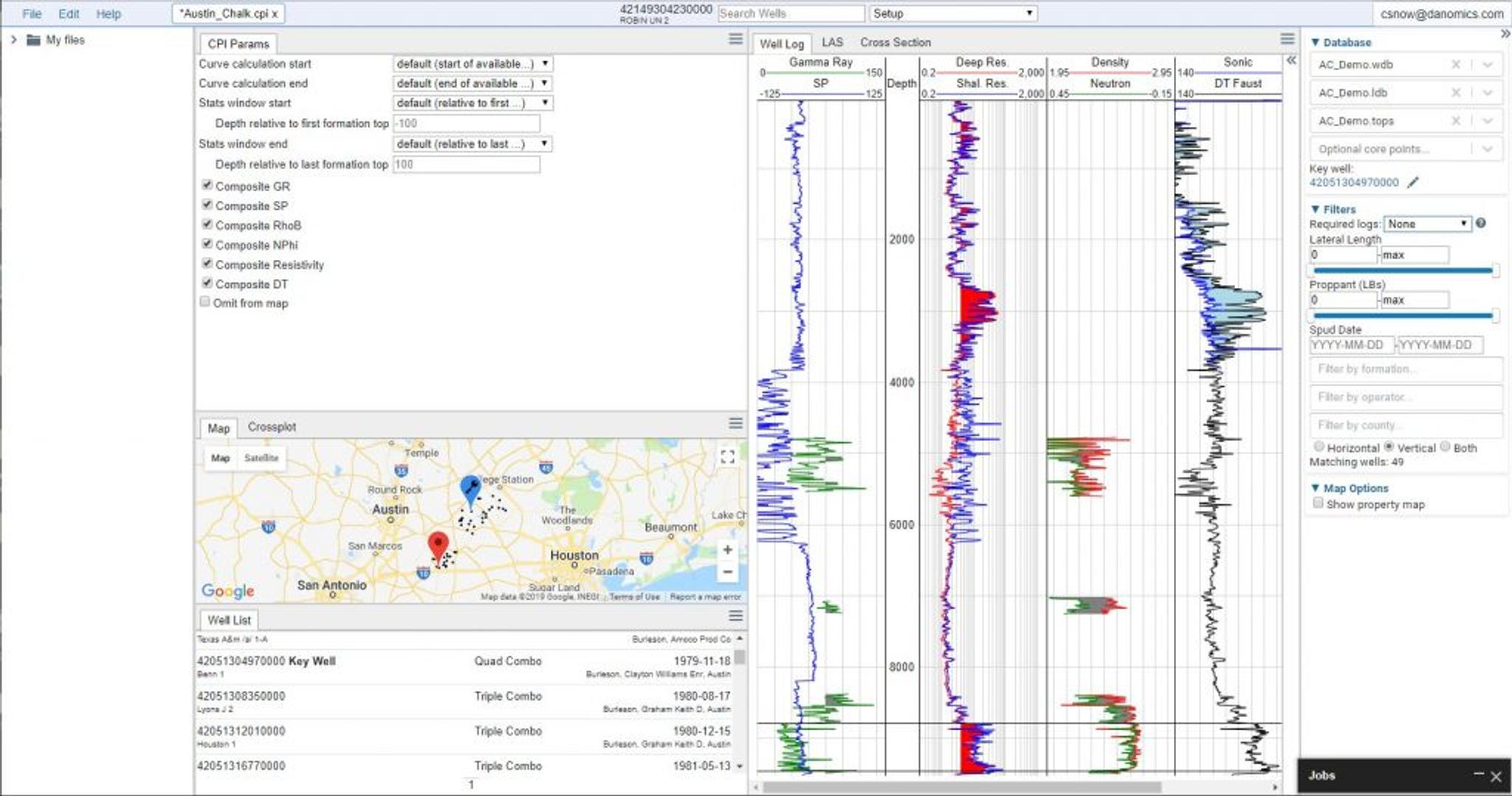Click the red map marker pin
Viewport: 1512px width, 796px height.
point(438,546)
